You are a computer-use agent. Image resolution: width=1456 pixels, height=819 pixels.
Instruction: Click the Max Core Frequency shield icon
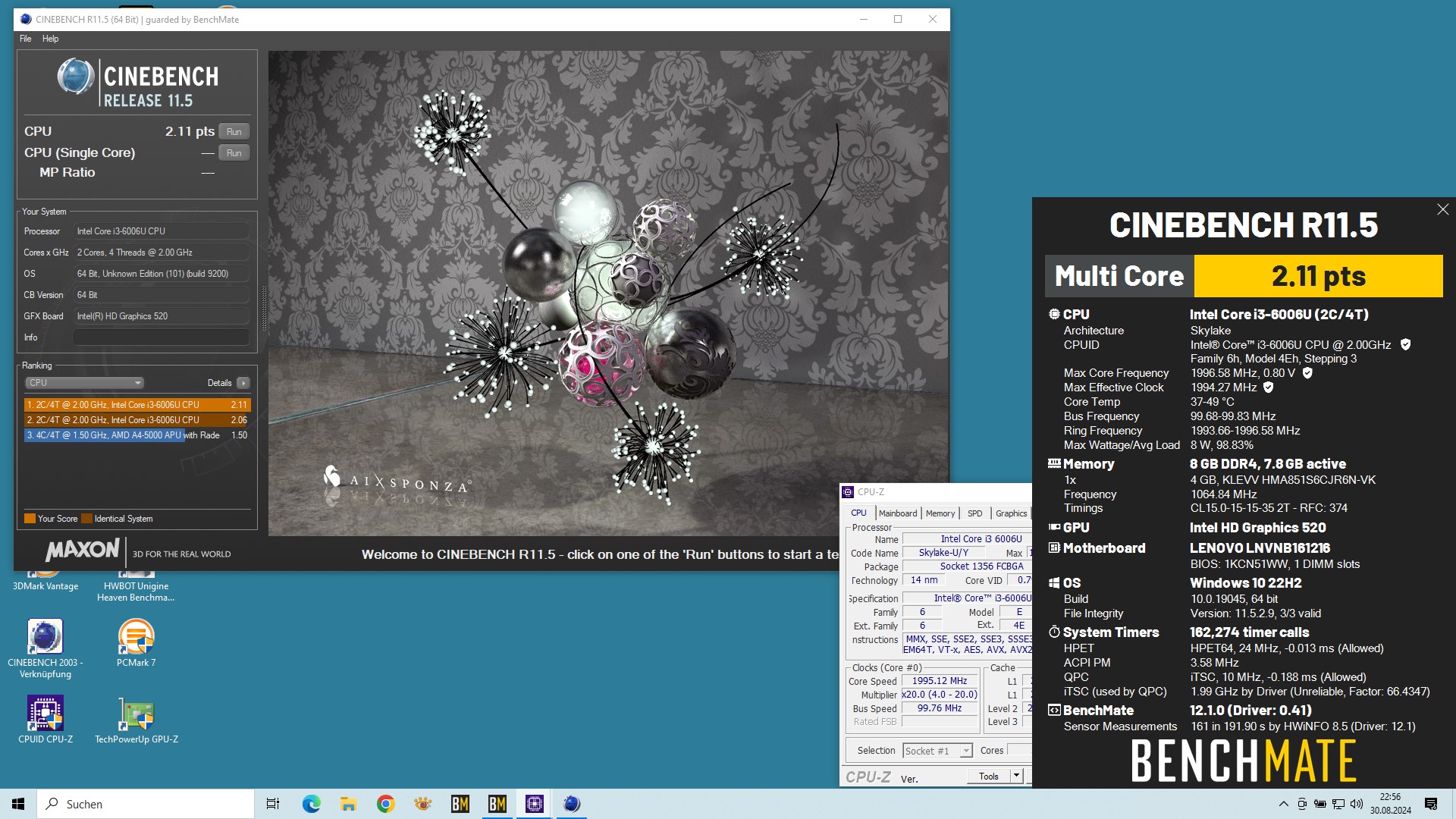(x=1307, y=372)
